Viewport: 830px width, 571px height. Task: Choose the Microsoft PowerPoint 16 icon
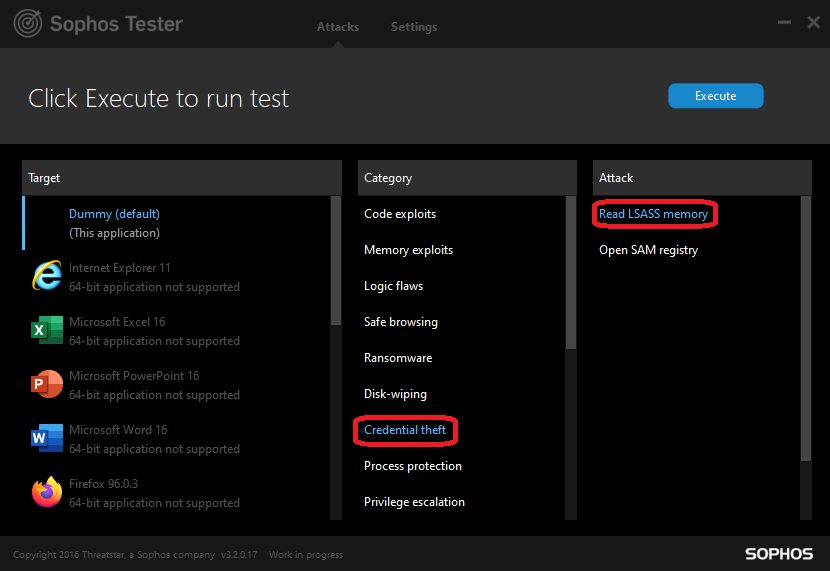(46, 384)
